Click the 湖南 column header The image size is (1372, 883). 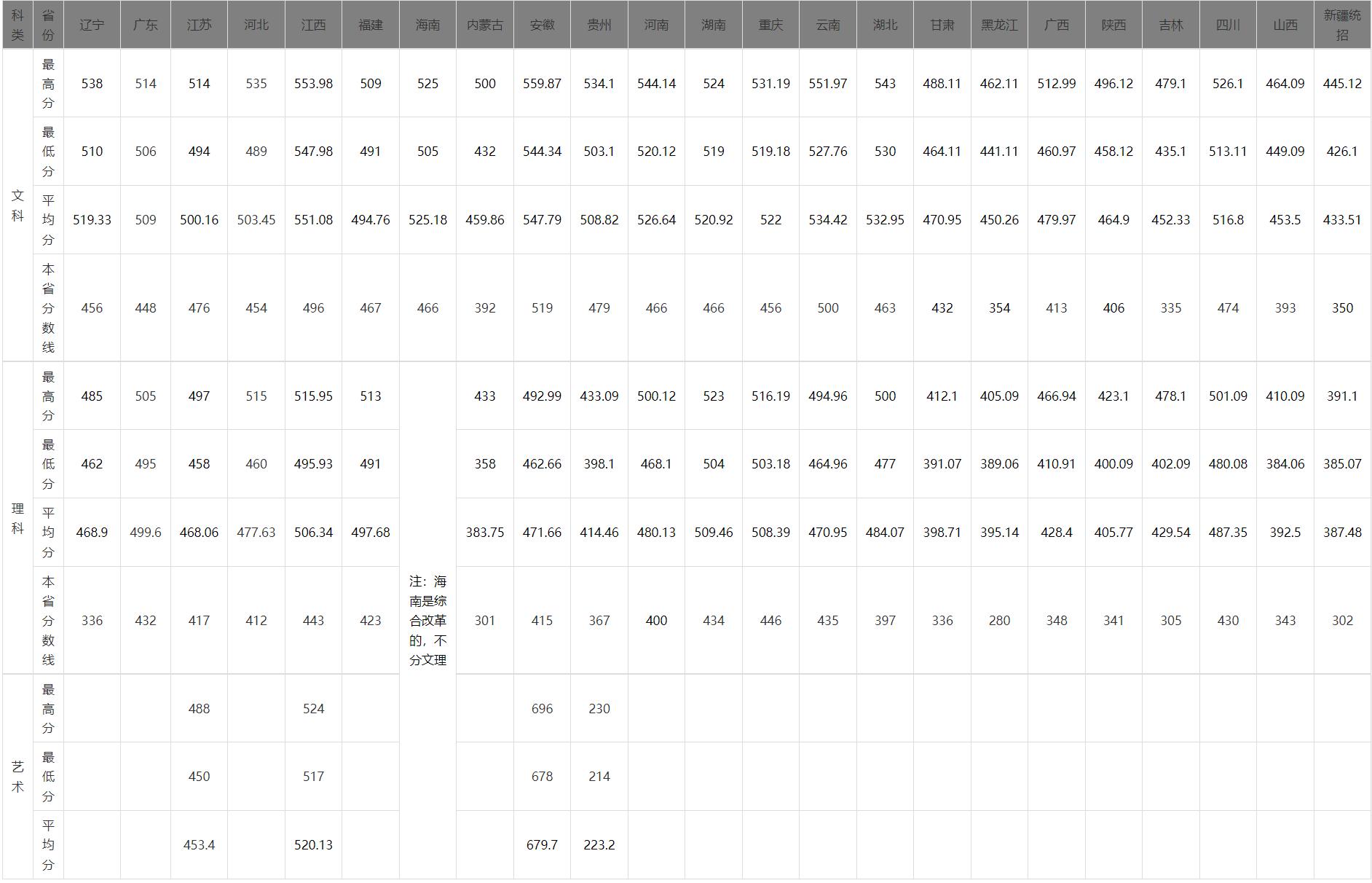(714, 25)
